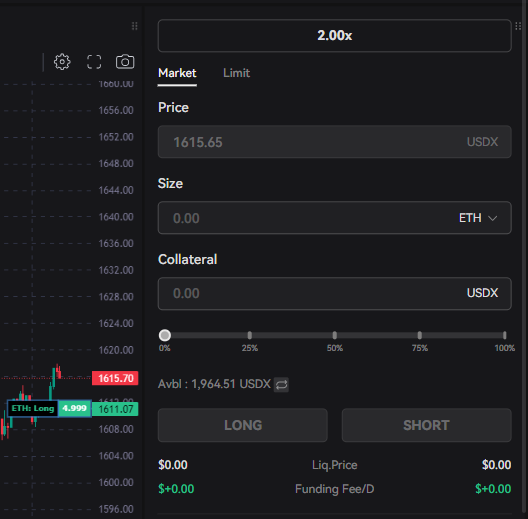Open chart settings gear icon

[62, 62]
